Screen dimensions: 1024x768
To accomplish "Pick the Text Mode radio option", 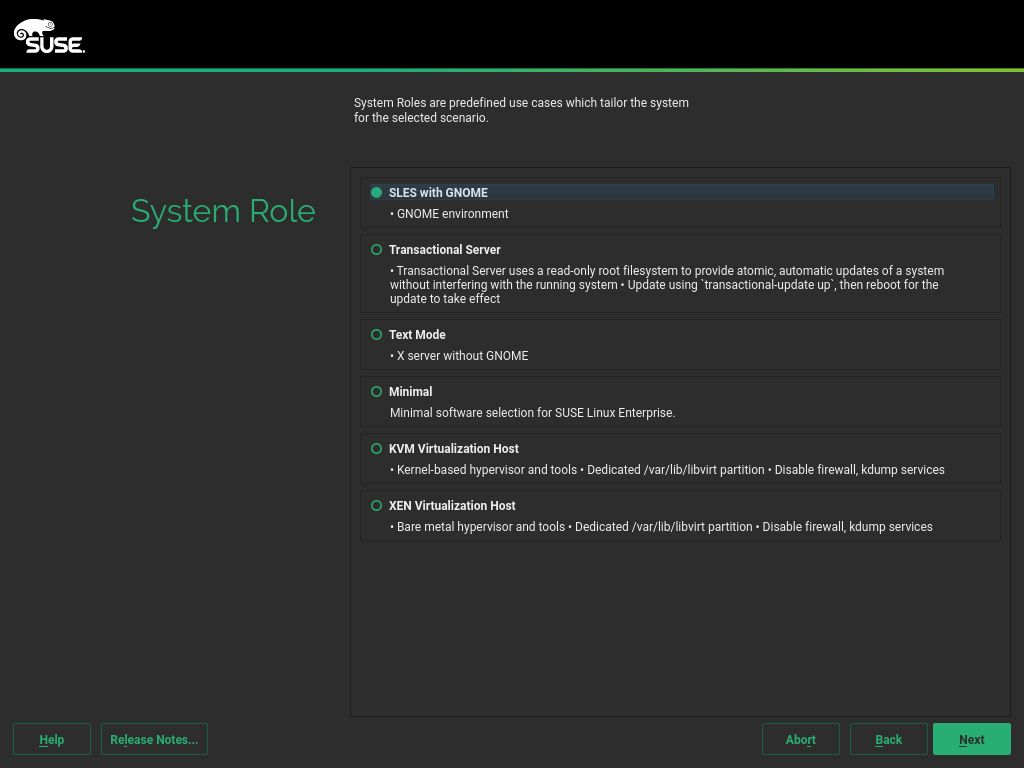I will tap(376, 334).
